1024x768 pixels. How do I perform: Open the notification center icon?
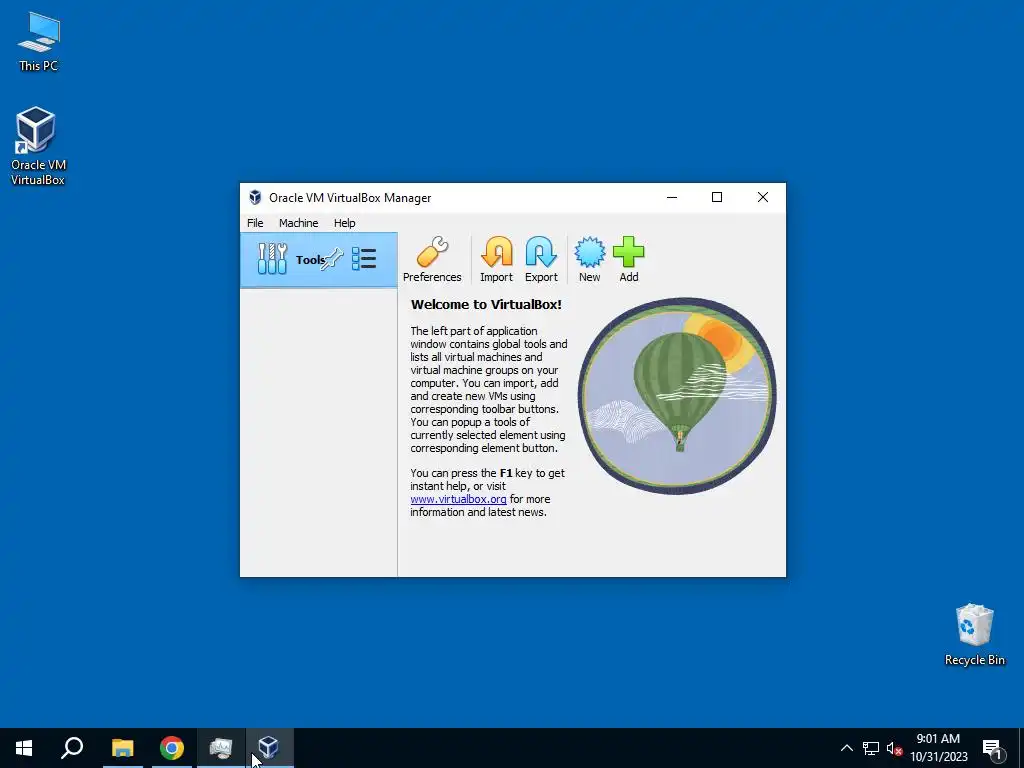[x=993, y=748]
